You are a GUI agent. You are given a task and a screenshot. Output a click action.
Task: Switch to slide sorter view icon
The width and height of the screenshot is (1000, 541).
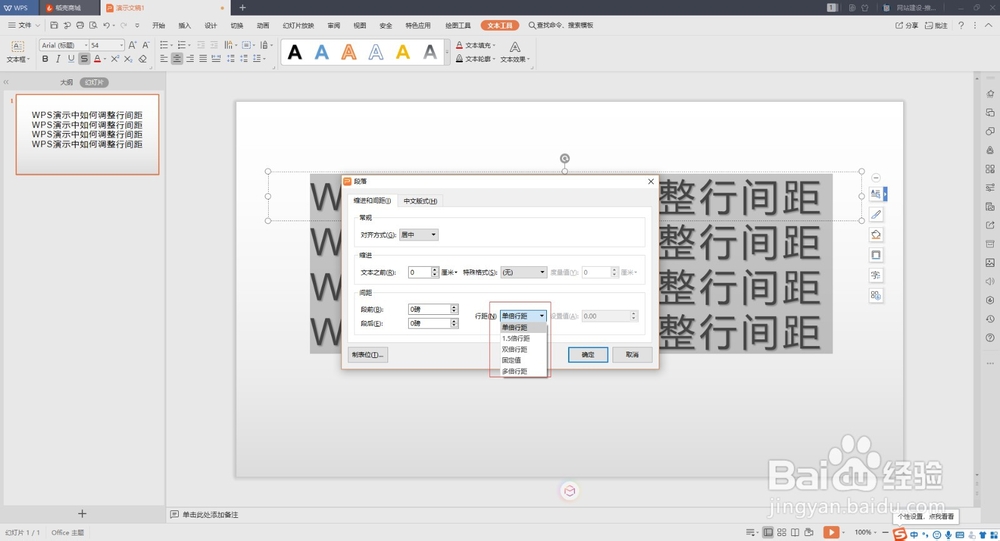point(781,532)
